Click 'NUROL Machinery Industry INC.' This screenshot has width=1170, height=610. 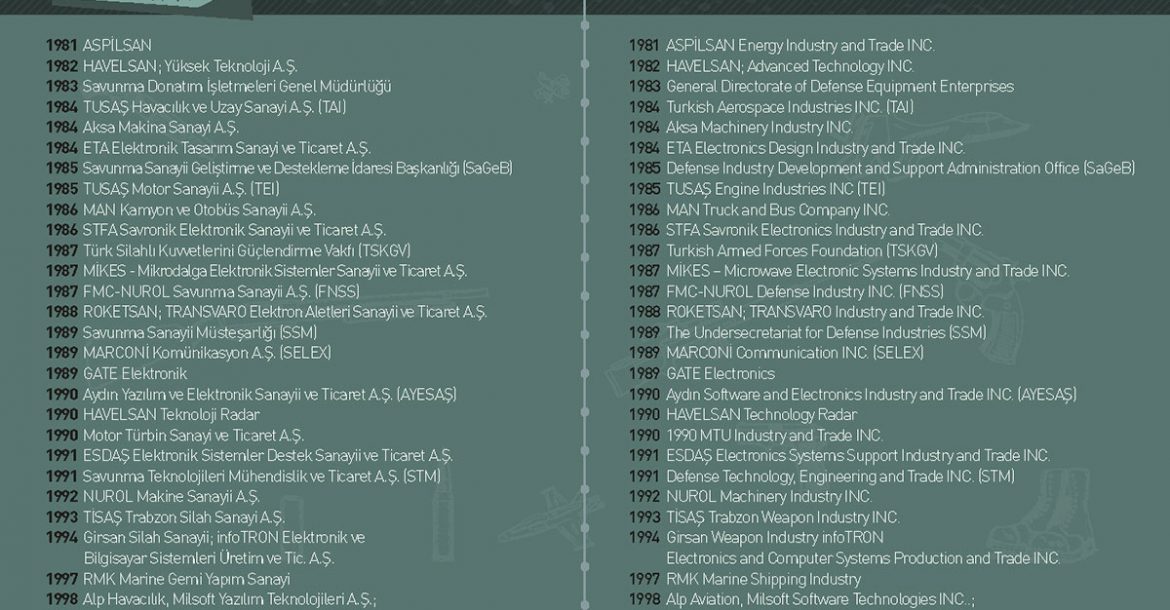(769, 497)
